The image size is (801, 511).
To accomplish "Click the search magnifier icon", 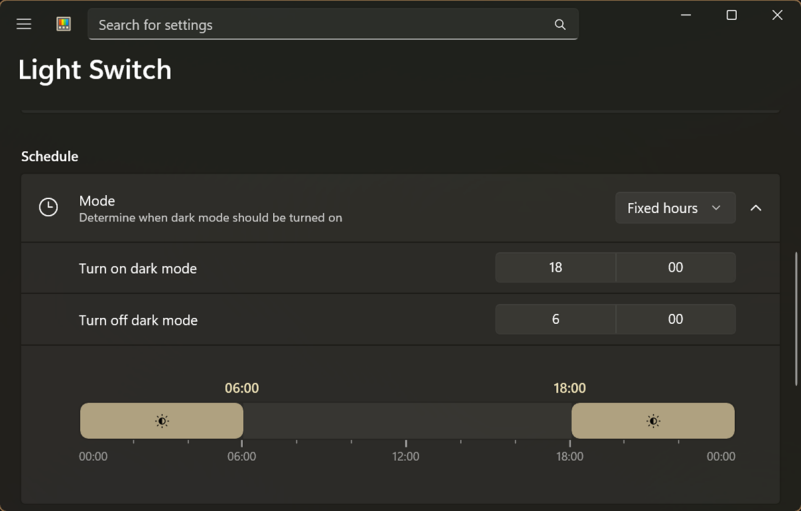I will coord(560,25).
